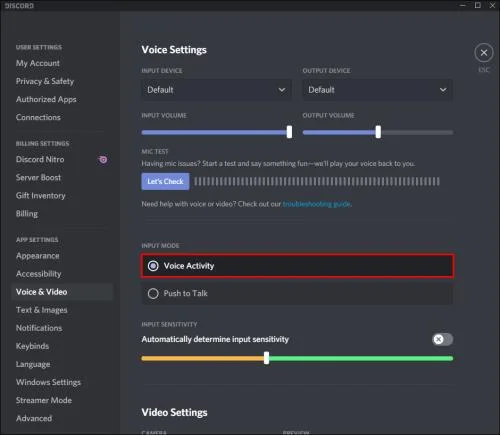Start mic test with Let's Check

(x=165, y=181)
